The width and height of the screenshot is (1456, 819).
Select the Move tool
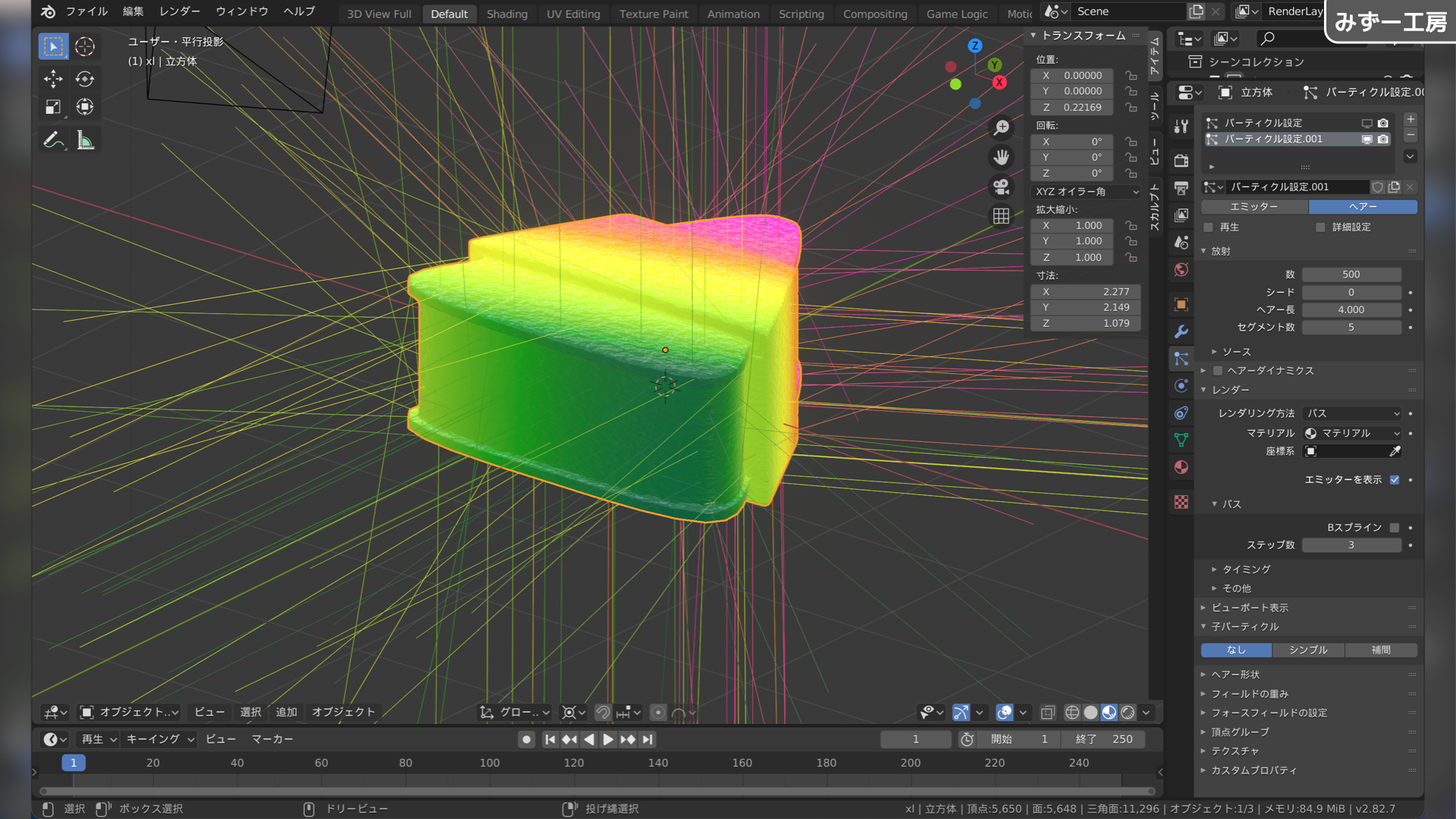tap(53, 79)
